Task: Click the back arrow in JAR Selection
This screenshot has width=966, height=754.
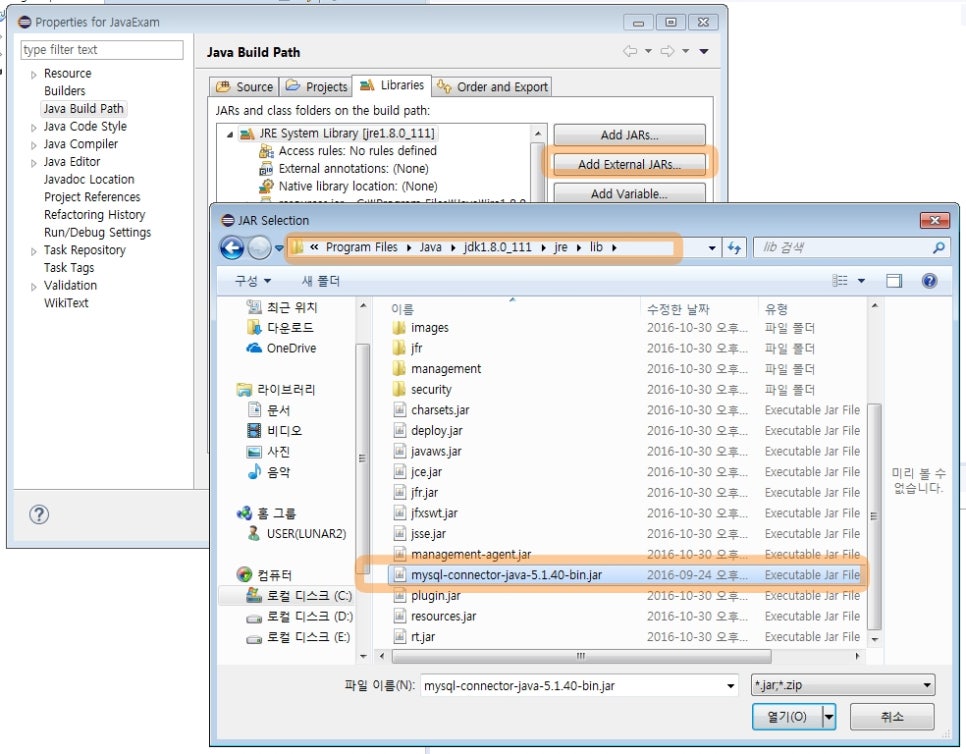Action: [x=232, y=248]
